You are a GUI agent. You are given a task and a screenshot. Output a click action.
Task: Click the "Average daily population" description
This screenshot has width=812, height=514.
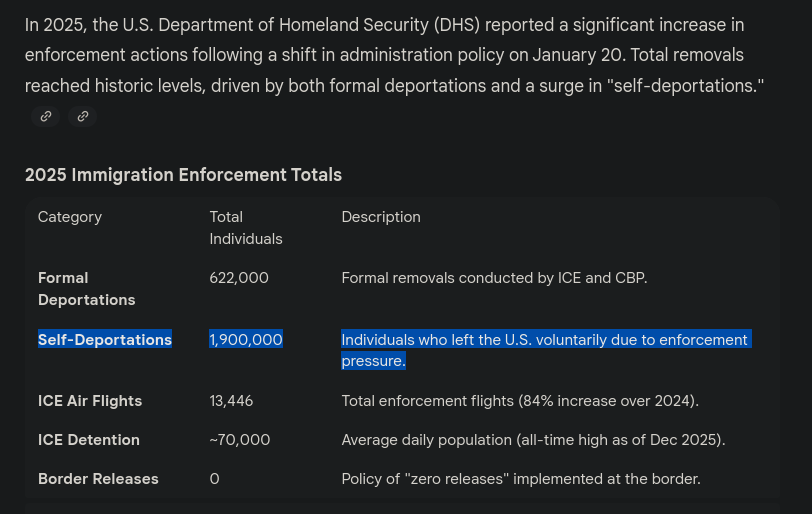(x=533, y=440)
